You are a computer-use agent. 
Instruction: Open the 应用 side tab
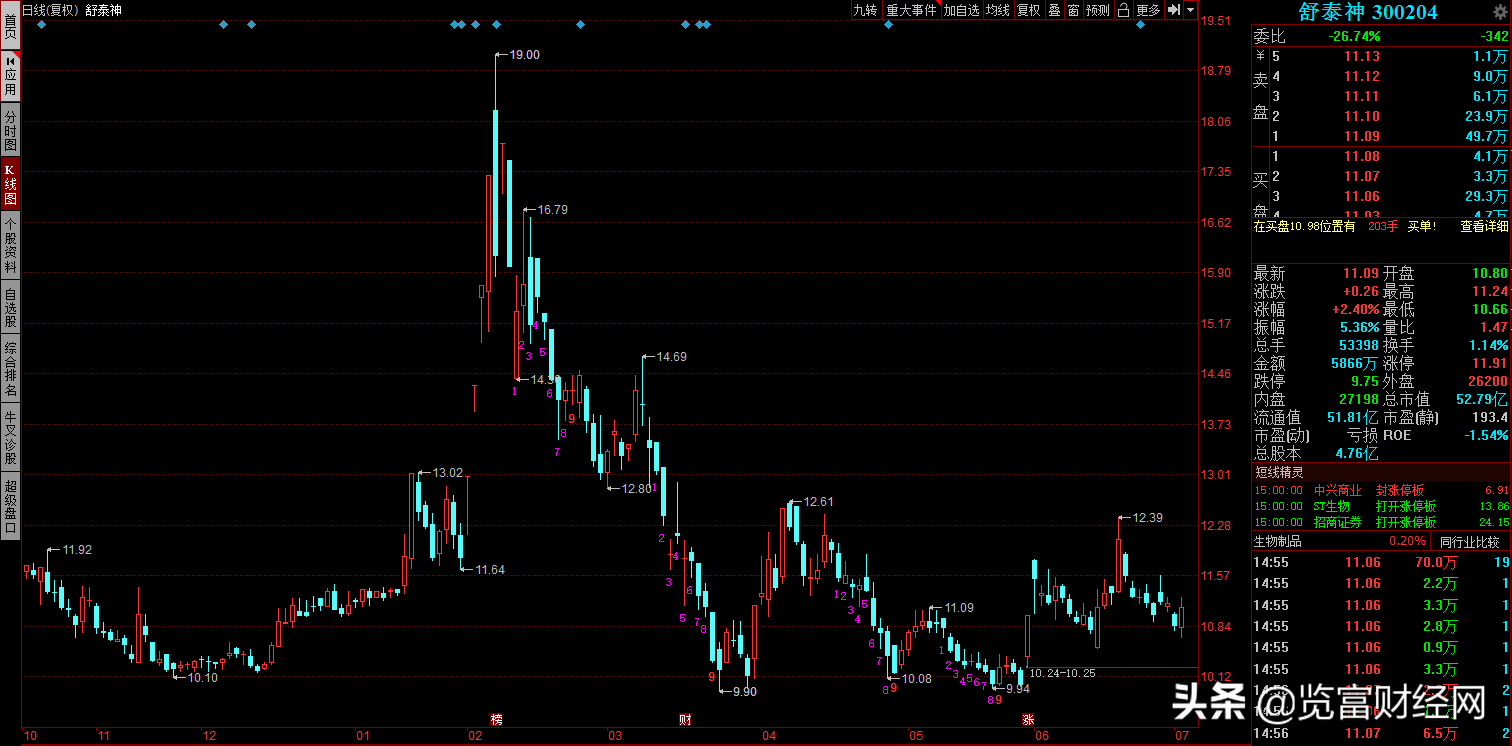pyautogui.click(x=10, y=75)
